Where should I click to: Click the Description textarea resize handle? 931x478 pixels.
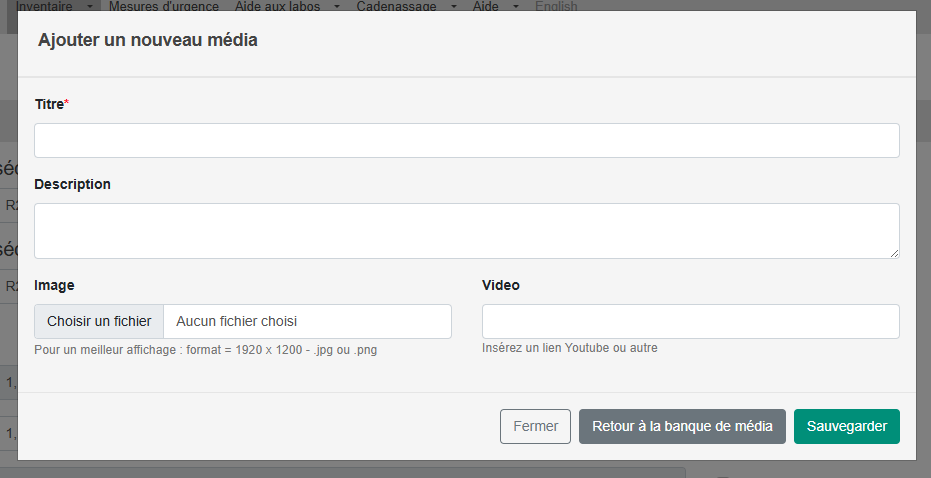click(x=894, y=254)
